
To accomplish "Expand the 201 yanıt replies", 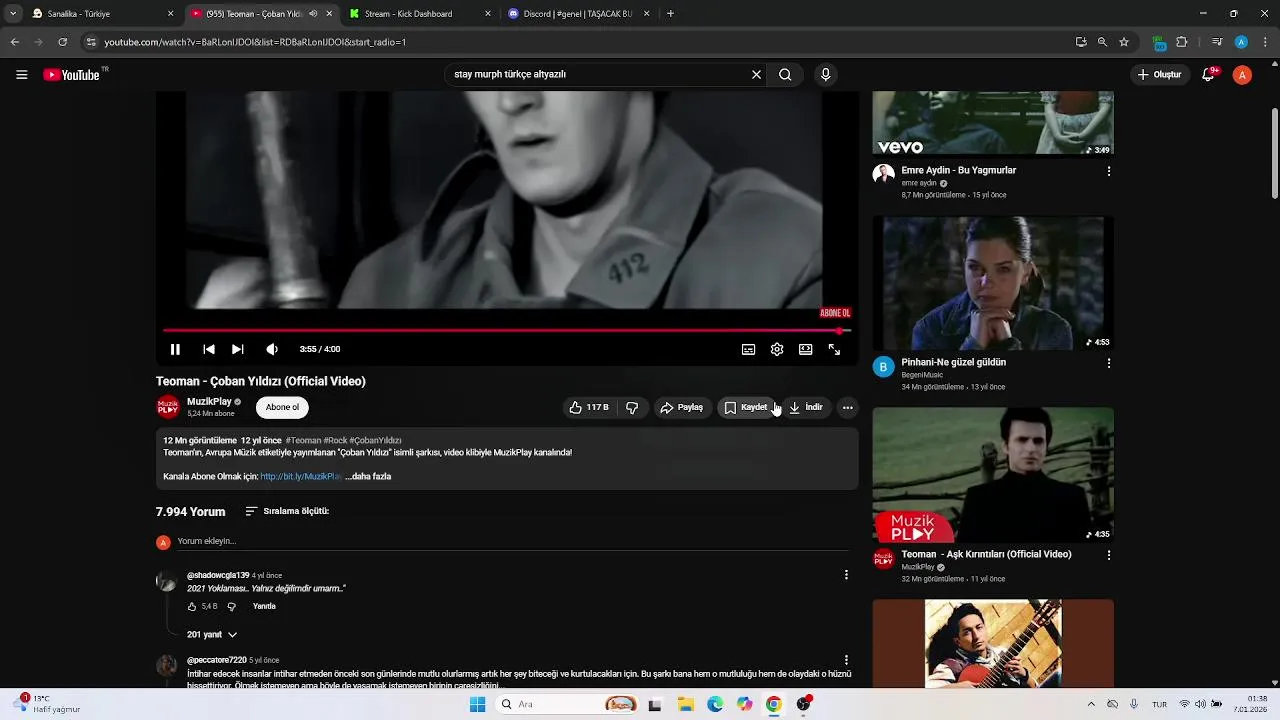I will [212, 634].
